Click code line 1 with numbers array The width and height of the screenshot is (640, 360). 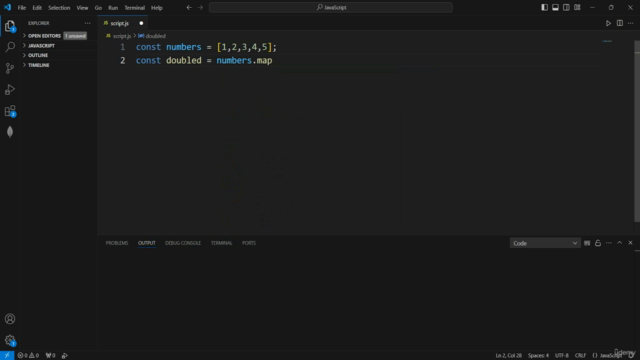point(206,47)
